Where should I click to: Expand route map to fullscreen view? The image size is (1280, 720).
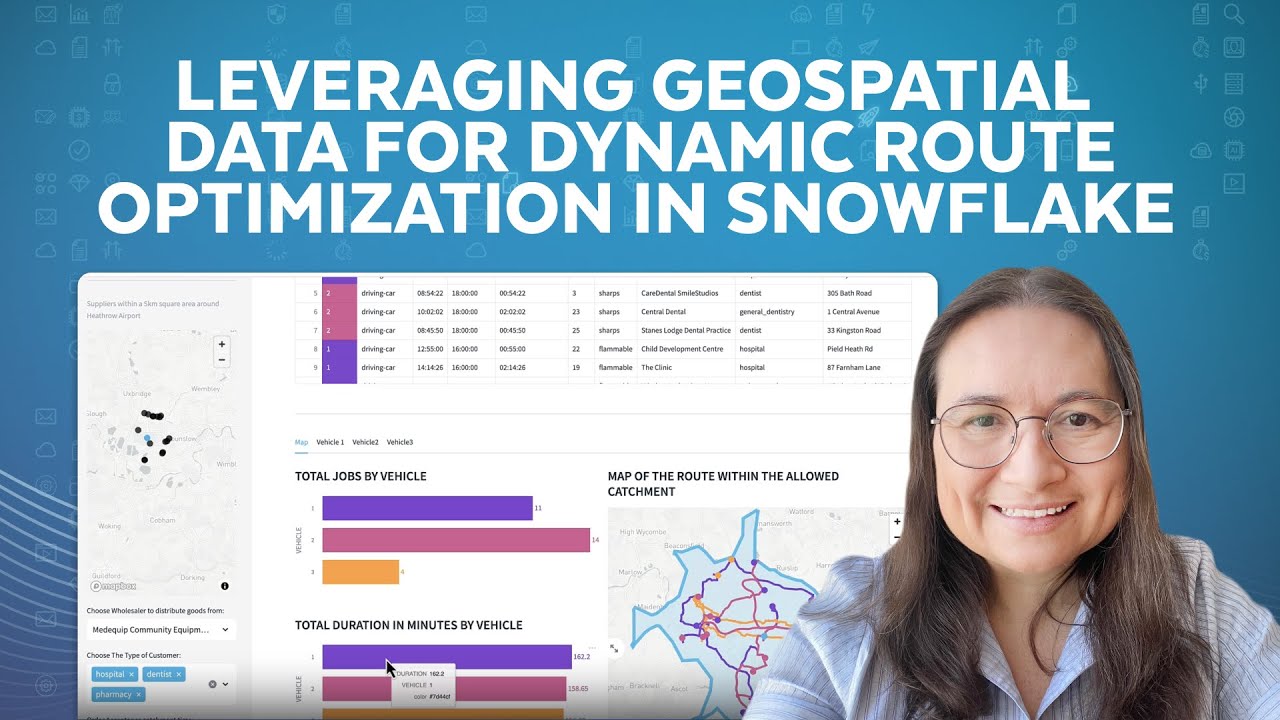point(614,648)
